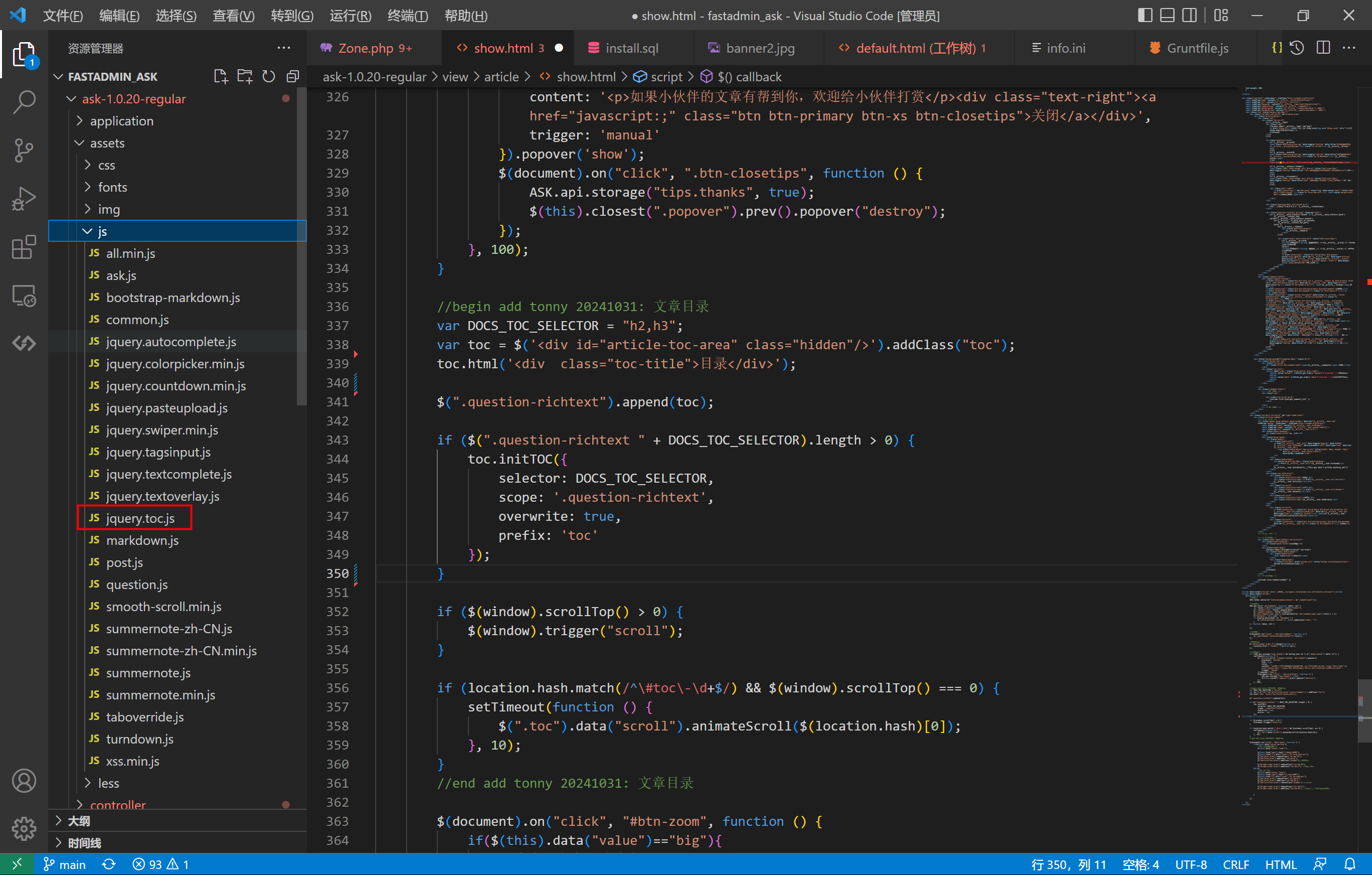This screenshot has height=875, width=1372.
Task: Synchronize changes icon in status bar
Action: [x=109, y=864]
